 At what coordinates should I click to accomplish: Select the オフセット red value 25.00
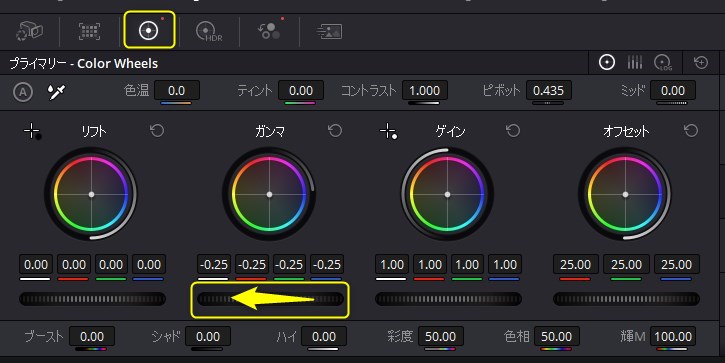pyautogui.click(x=576, y=265)
